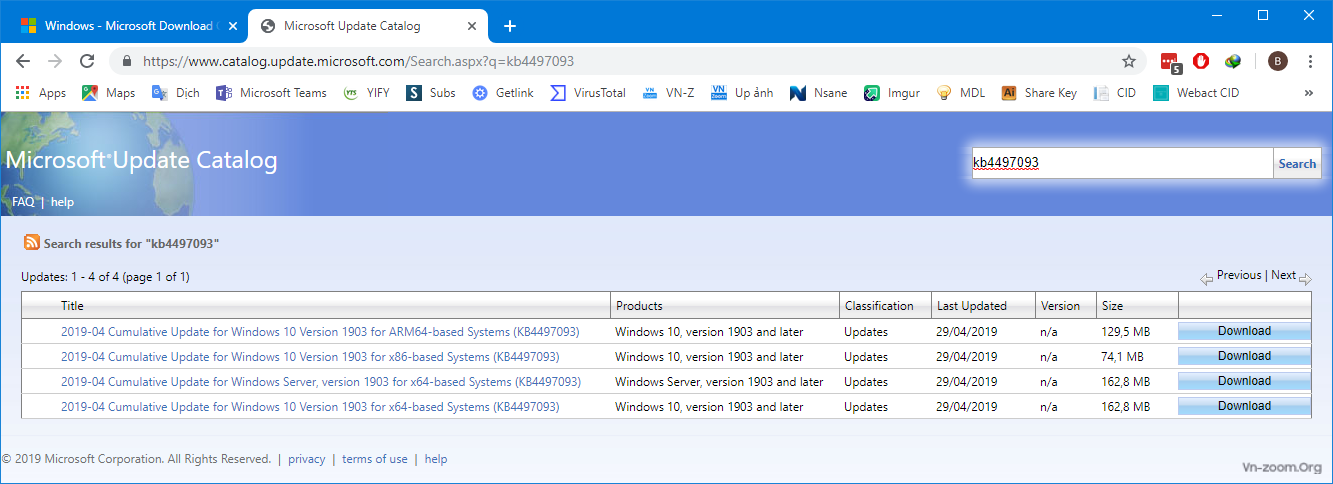The image size is (1333, 484).
Task: Select the 74,1 MB size cell
Action: point(1122,357)
